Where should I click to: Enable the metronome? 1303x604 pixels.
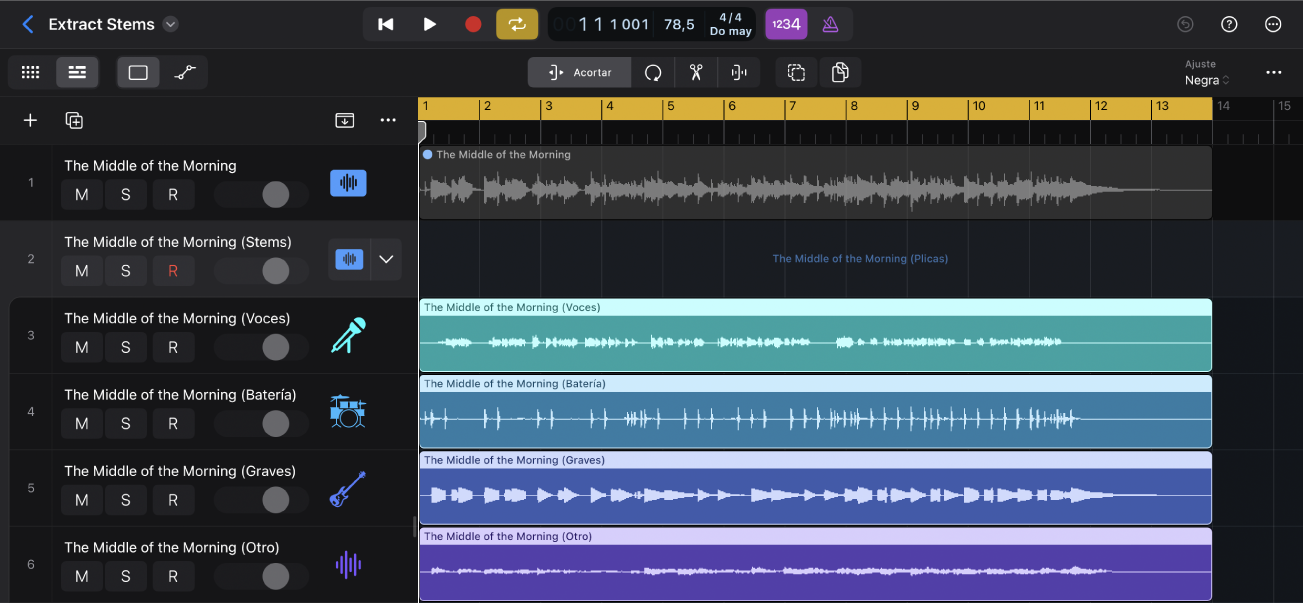[x=830, y=23]
